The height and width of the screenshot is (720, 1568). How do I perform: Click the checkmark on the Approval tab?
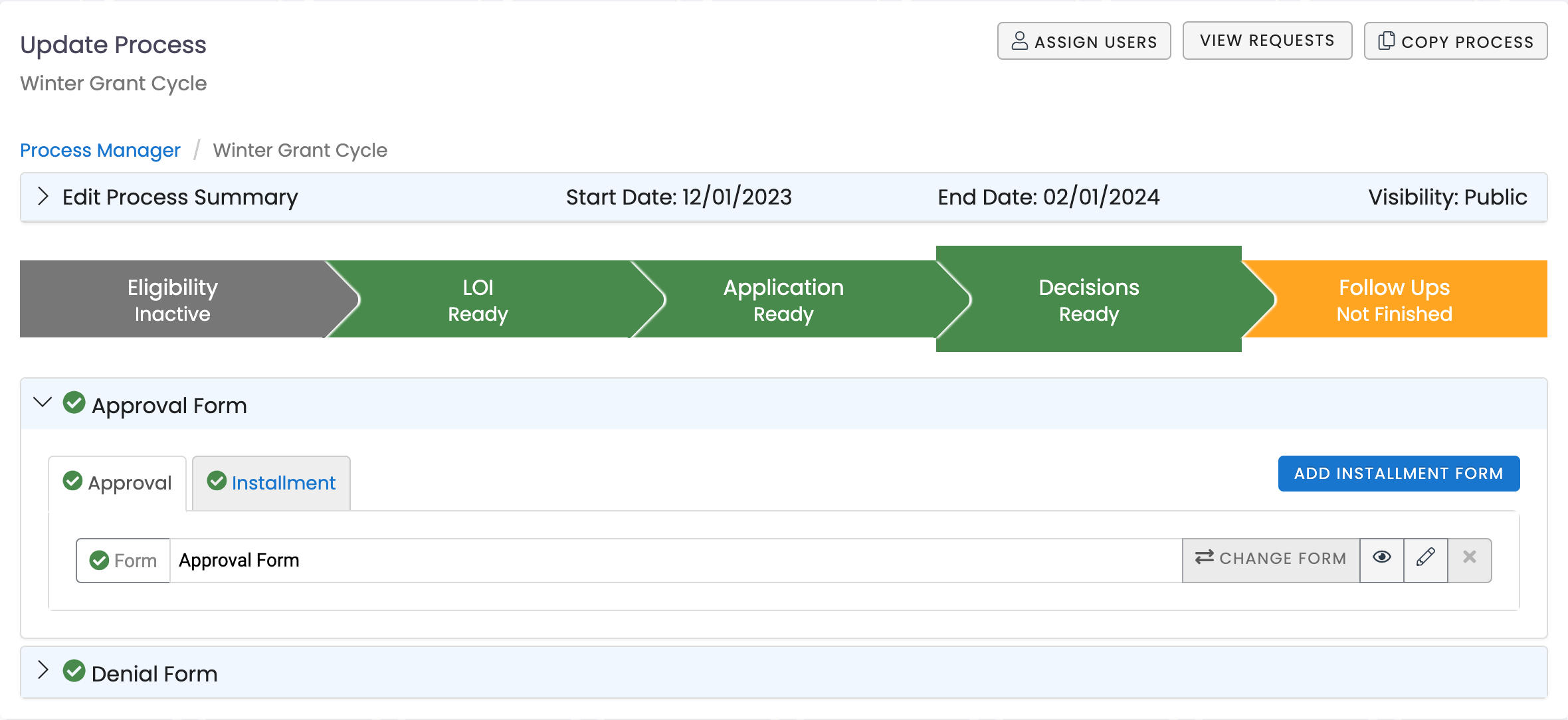(x=73, y=481)
